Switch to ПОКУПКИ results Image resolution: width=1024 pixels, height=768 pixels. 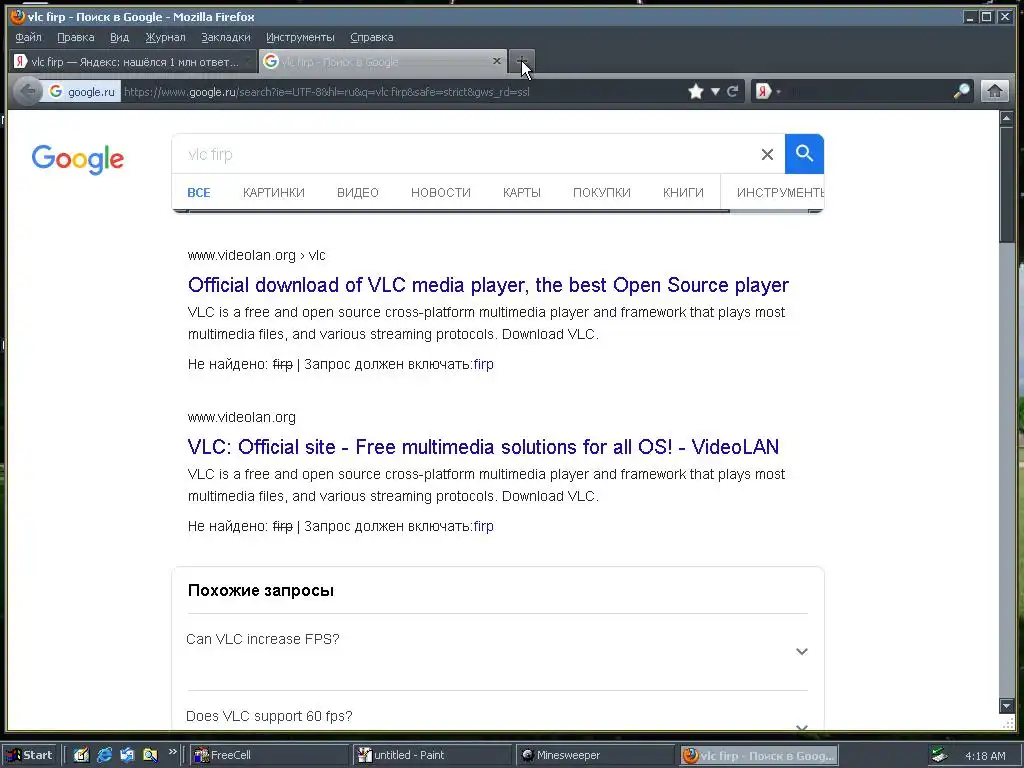click(x=601, y=193)
